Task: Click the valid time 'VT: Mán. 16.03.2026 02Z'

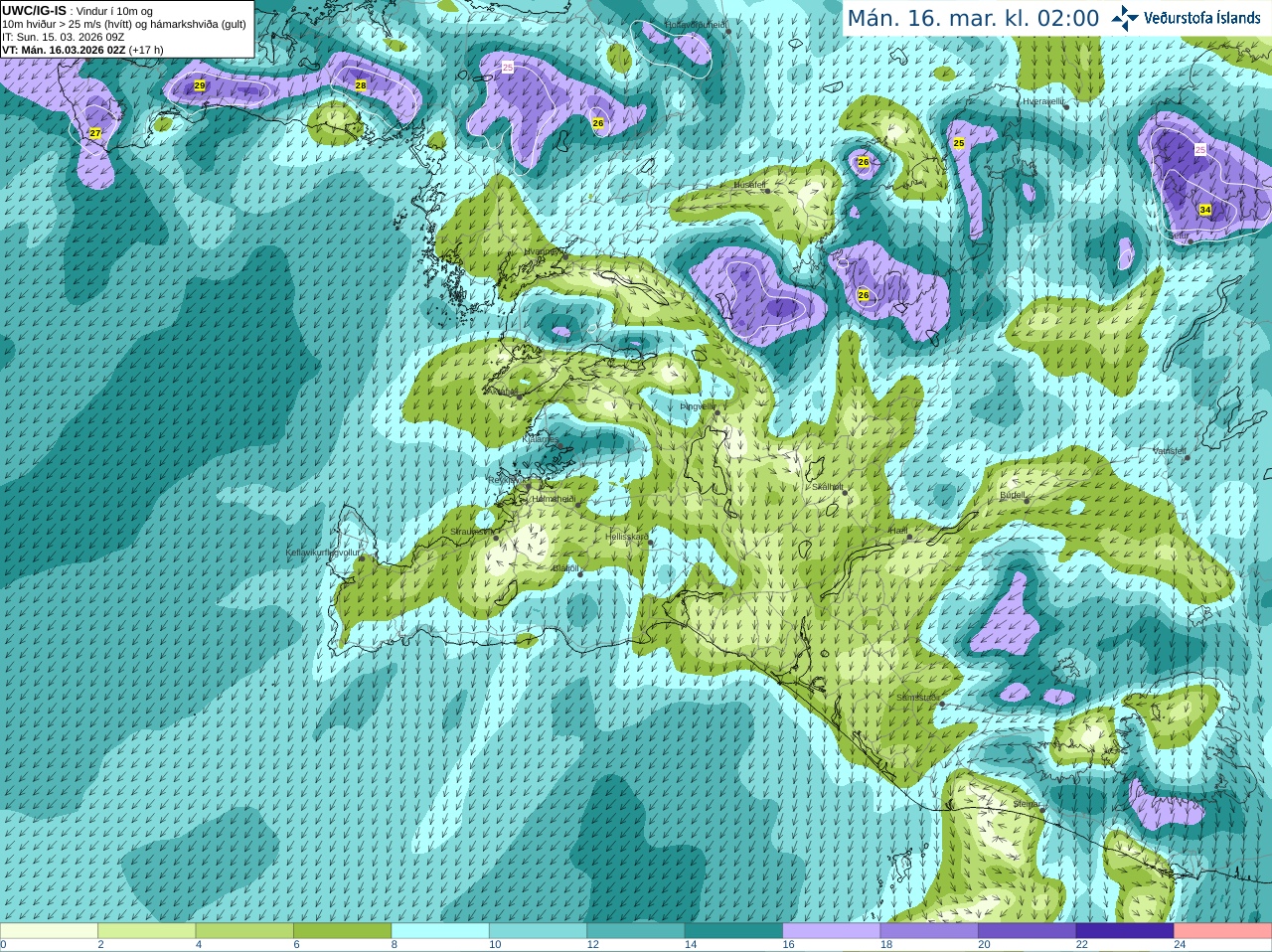Action: coord(64,50)
